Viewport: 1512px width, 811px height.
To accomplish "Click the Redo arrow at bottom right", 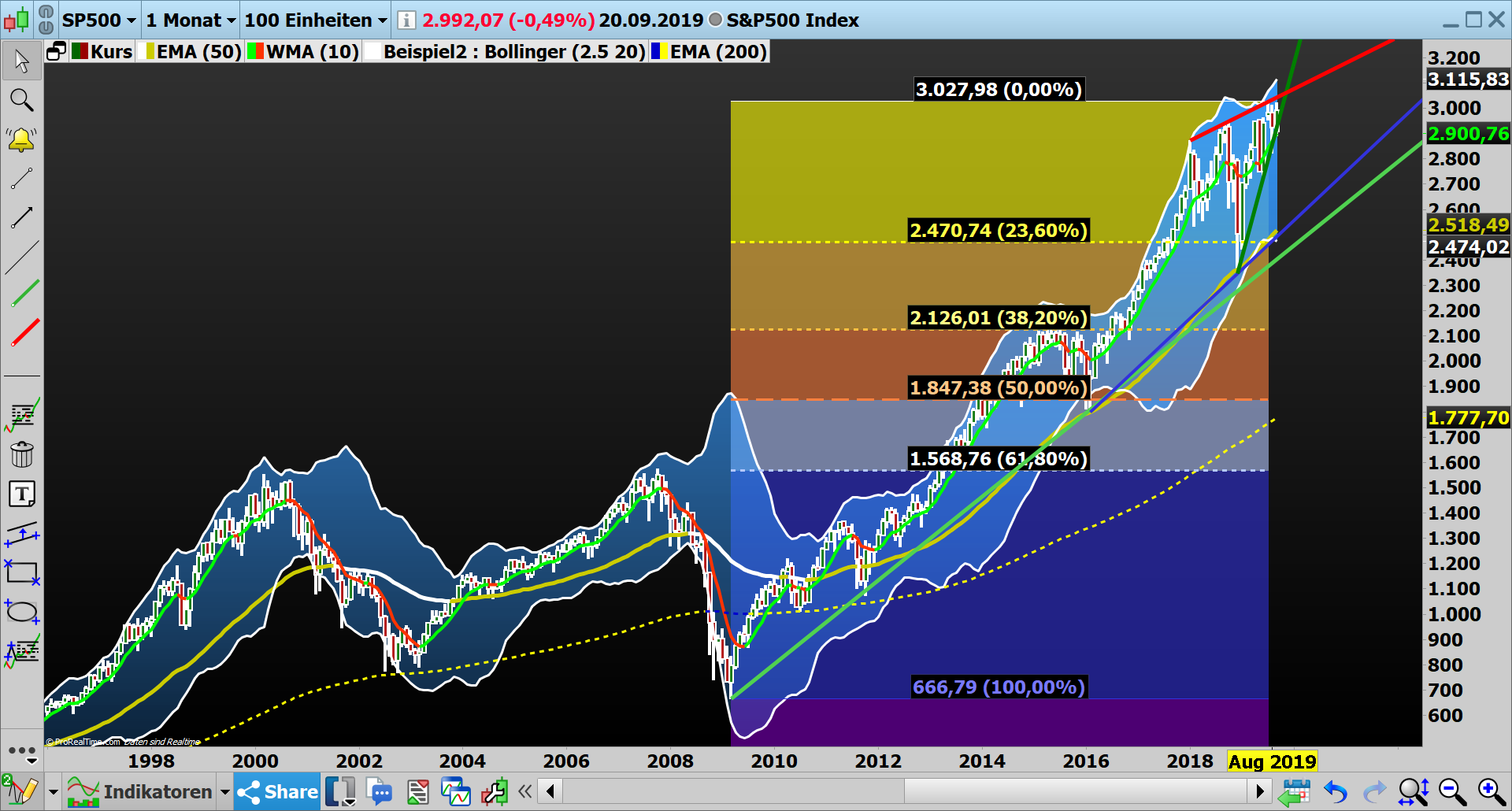I will pyautogui.click(x=1374, y=791).
